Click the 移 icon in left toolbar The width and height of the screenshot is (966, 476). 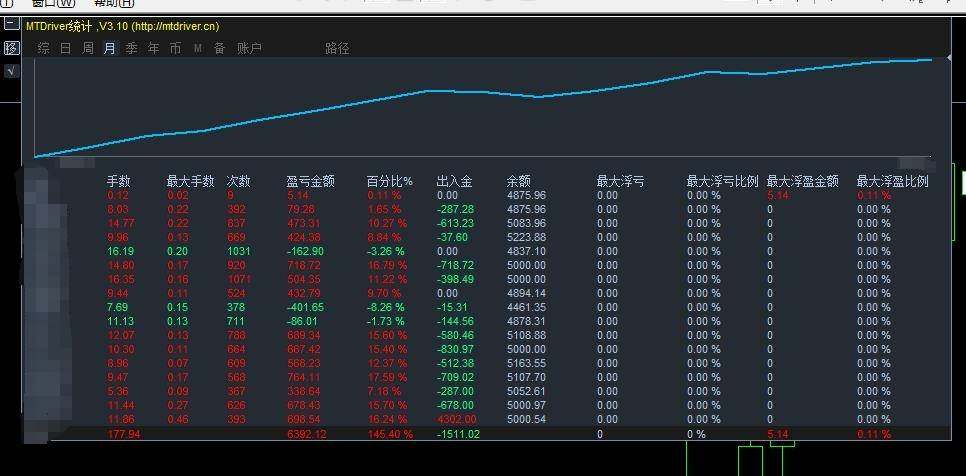tap(11, 48)
